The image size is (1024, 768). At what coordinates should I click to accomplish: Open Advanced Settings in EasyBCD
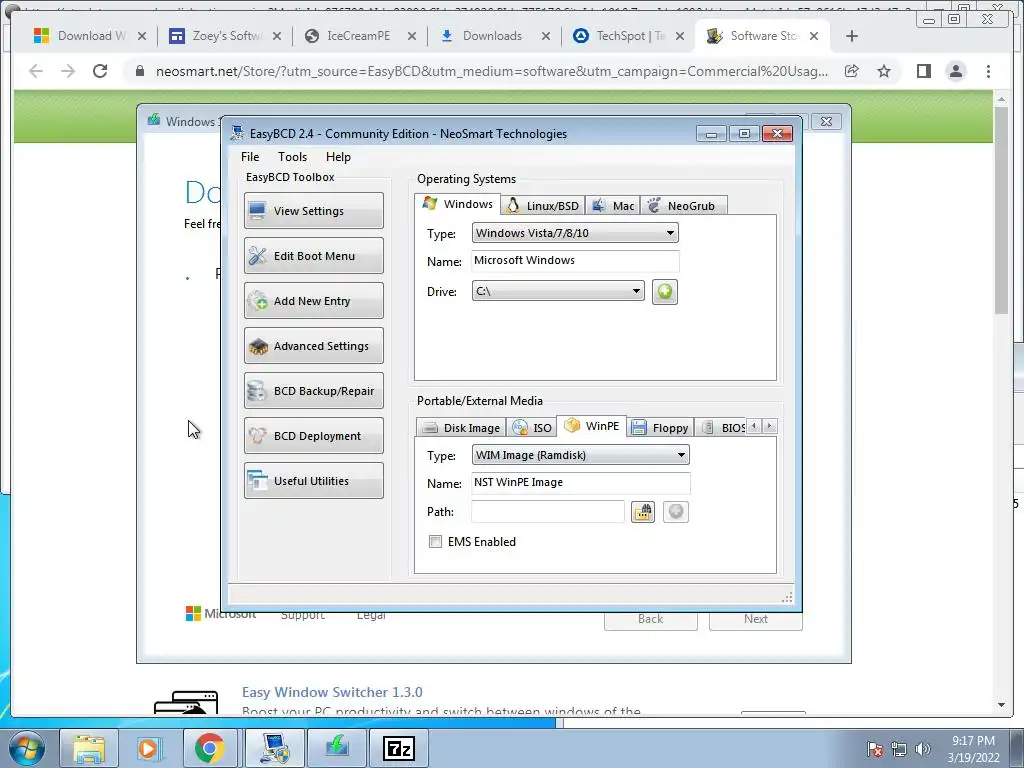(x=313, y=345)
